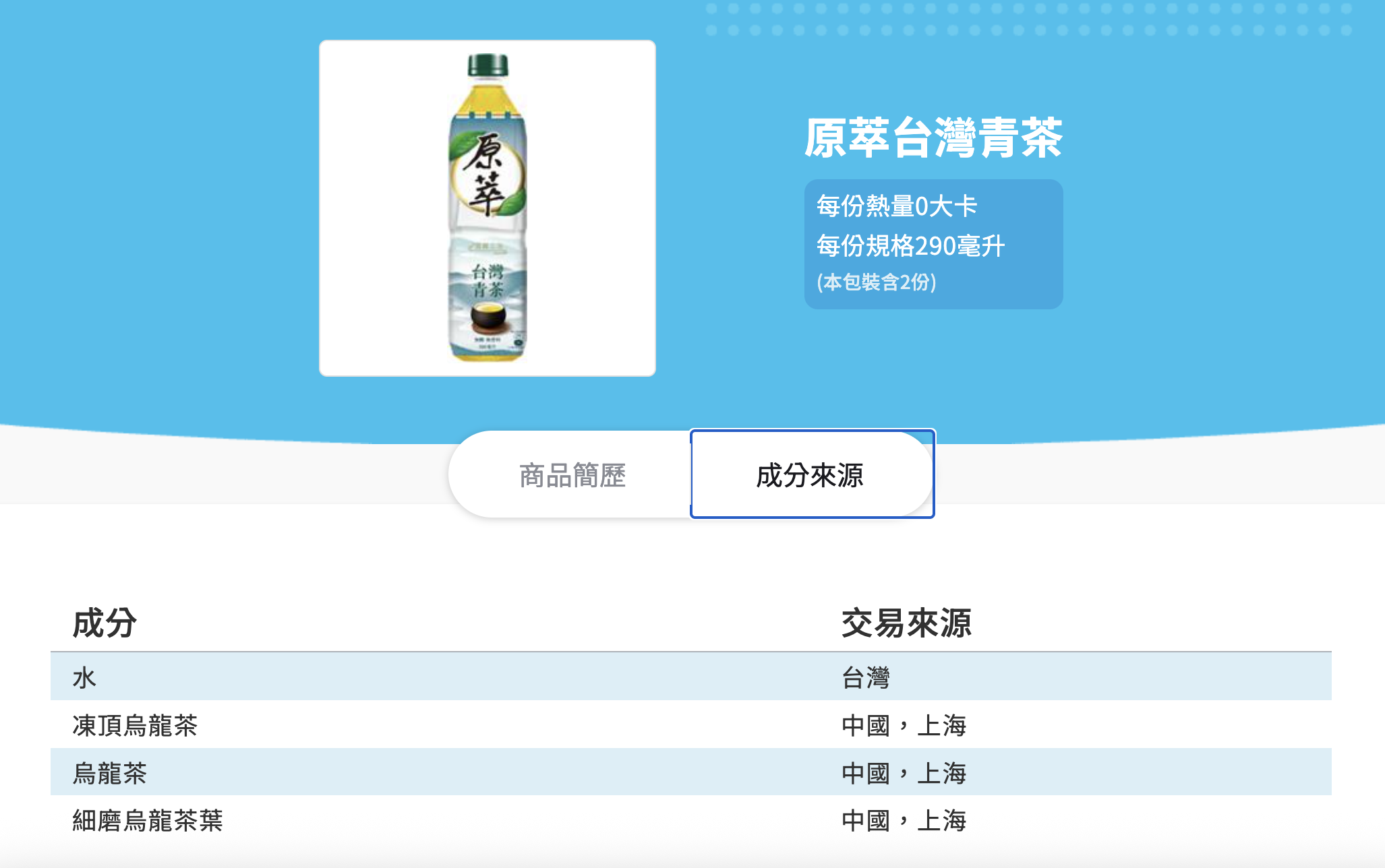Click 中國，上海 source for 烏龍茶

click(x=904, y=773)
